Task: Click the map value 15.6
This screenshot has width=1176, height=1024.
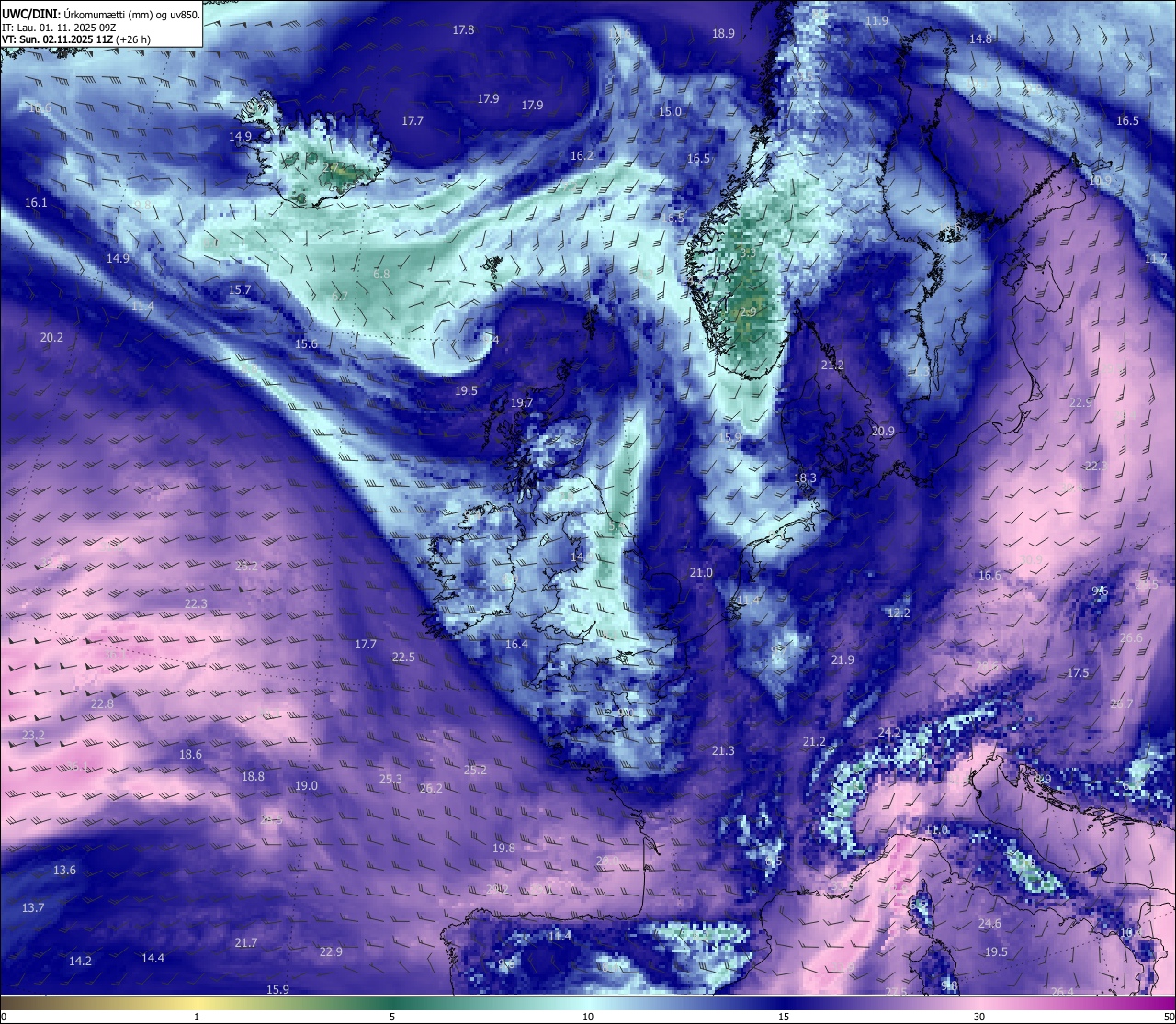Action: (306, 344)
